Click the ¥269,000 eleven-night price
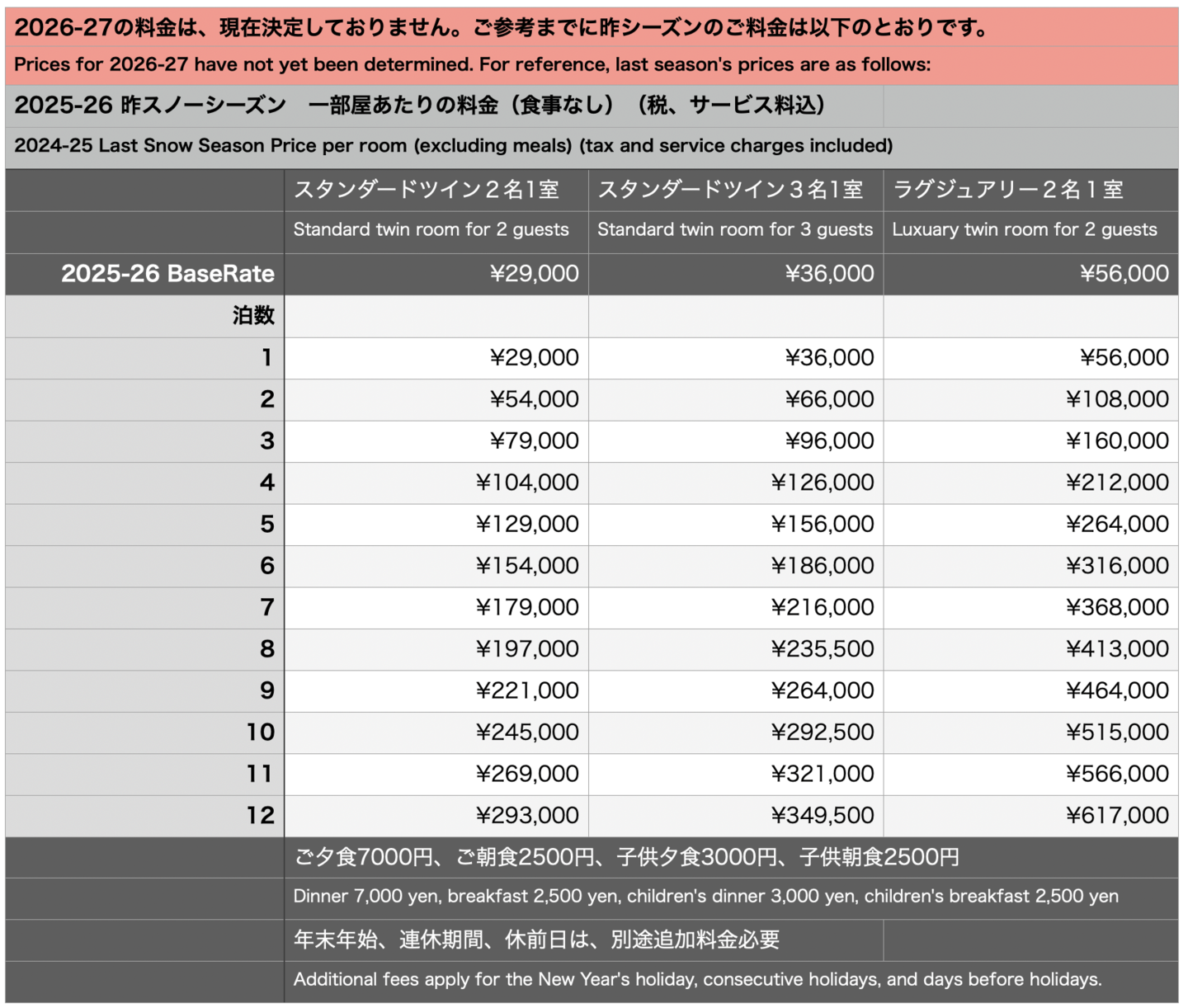 pos(527,774)
